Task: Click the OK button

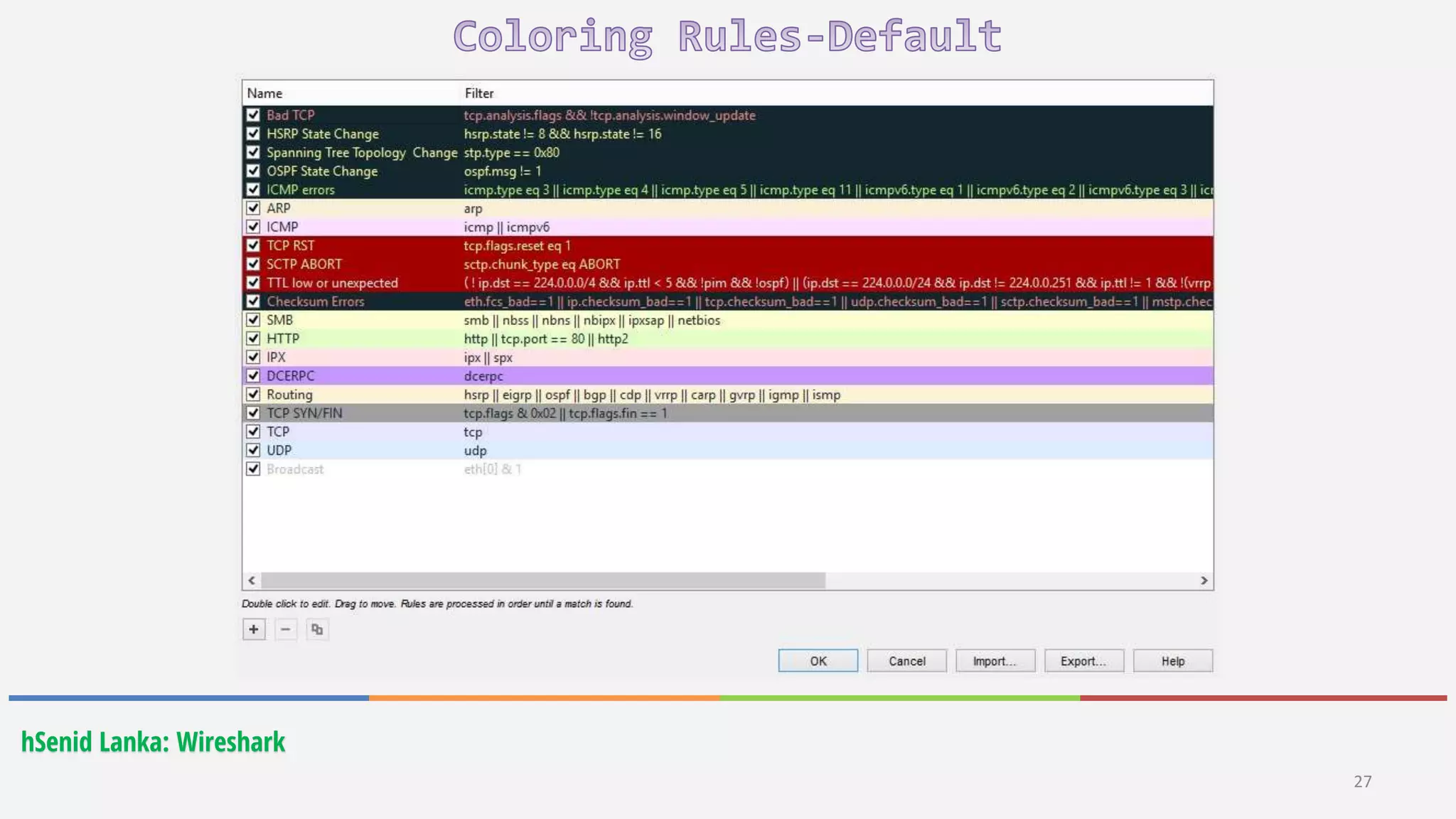Action: [x=818, y=660]
